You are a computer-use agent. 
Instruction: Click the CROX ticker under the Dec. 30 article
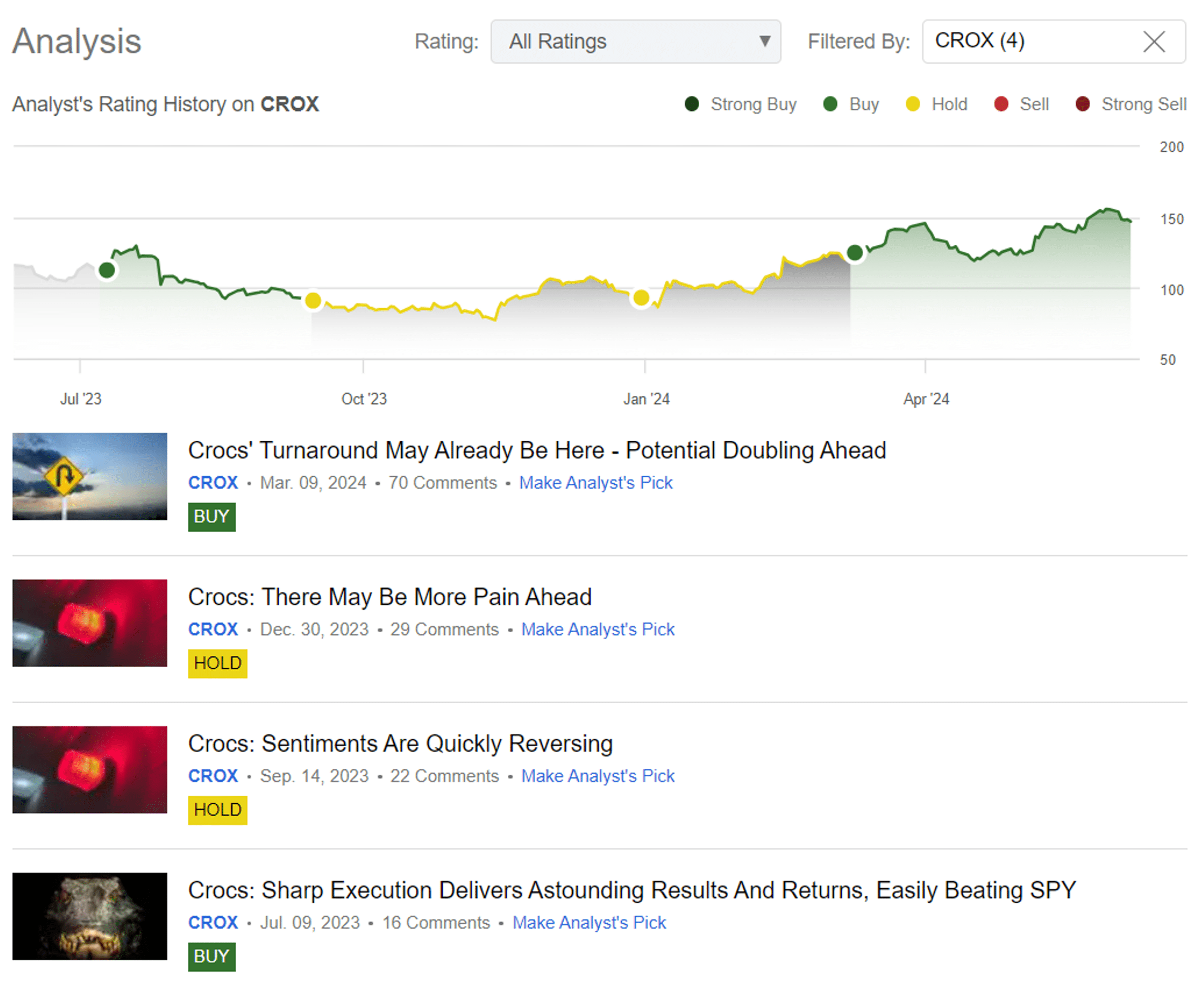coord(213,629)
